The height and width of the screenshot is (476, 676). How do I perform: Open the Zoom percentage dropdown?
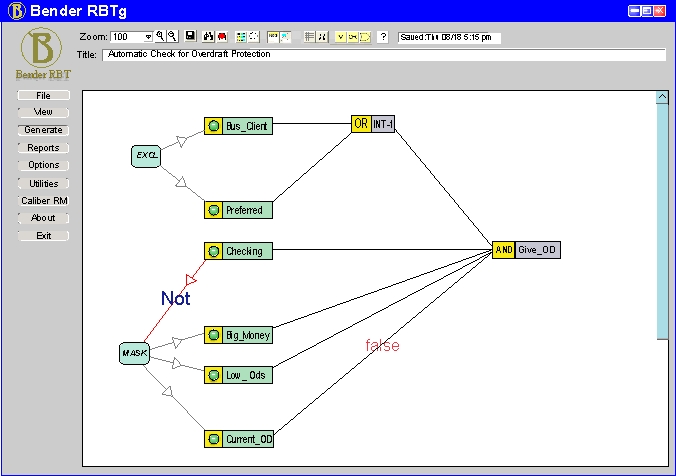[148, 37]
